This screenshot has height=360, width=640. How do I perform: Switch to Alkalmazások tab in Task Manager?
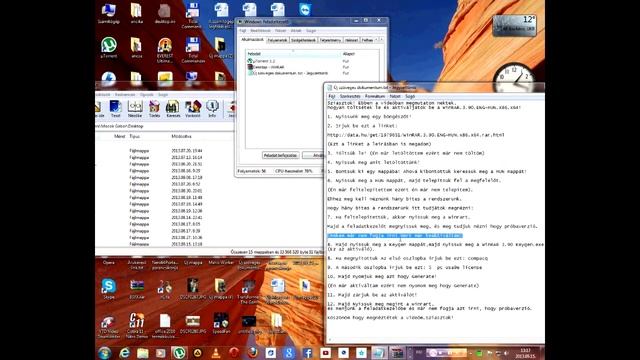[252, 40]
